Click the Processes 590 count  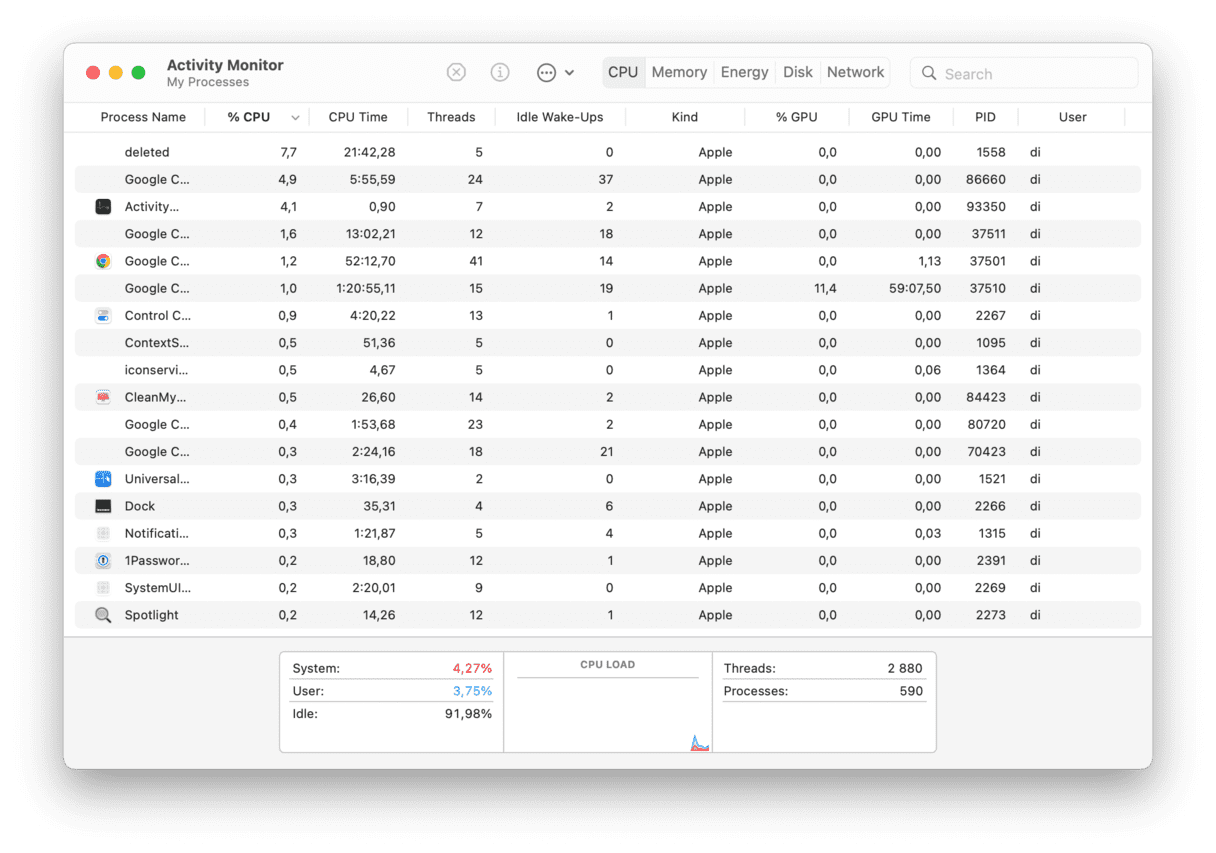click(911, 691)
